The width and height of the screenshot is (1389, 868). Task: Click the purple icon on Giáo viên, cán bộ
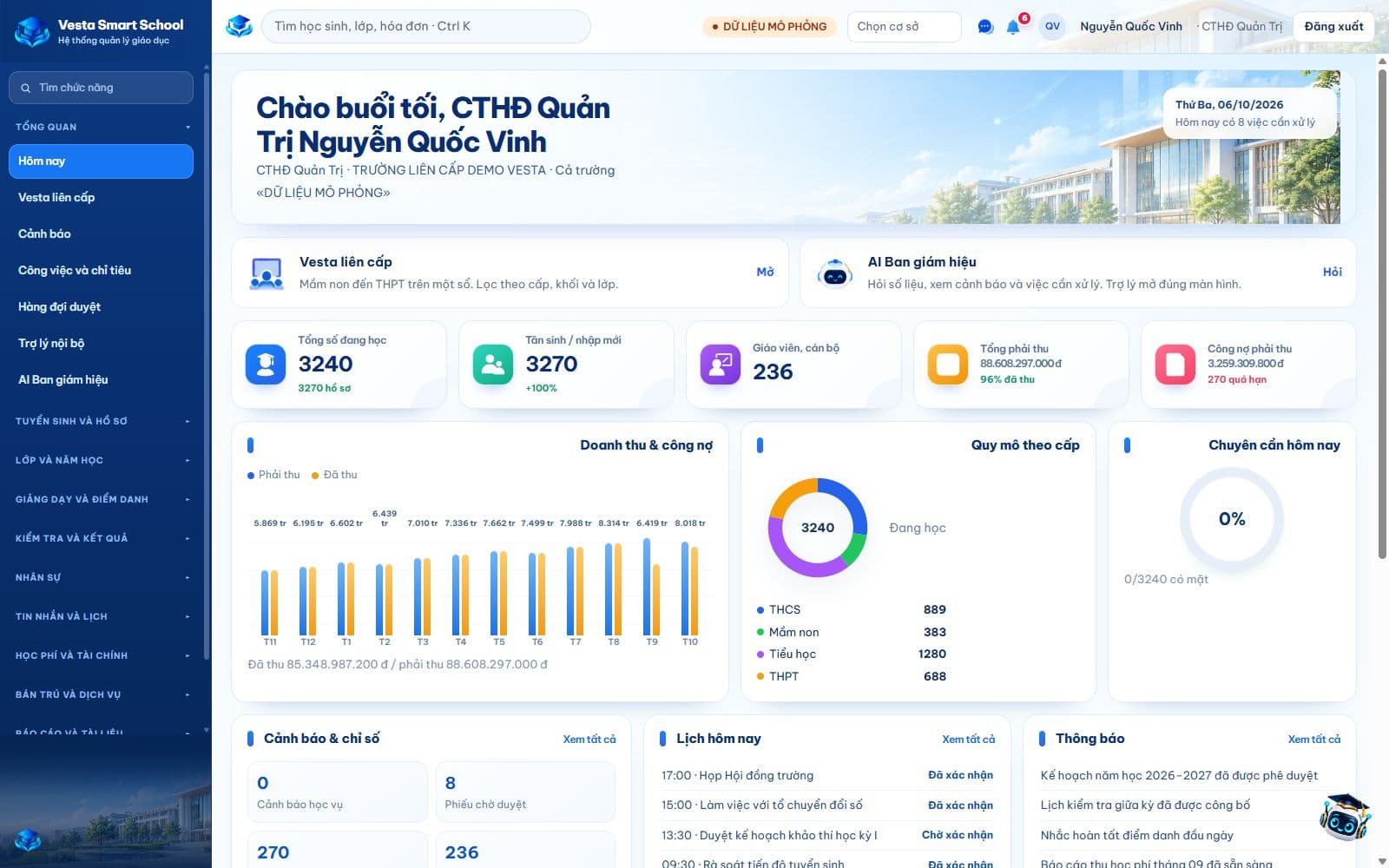coord(721,364)
